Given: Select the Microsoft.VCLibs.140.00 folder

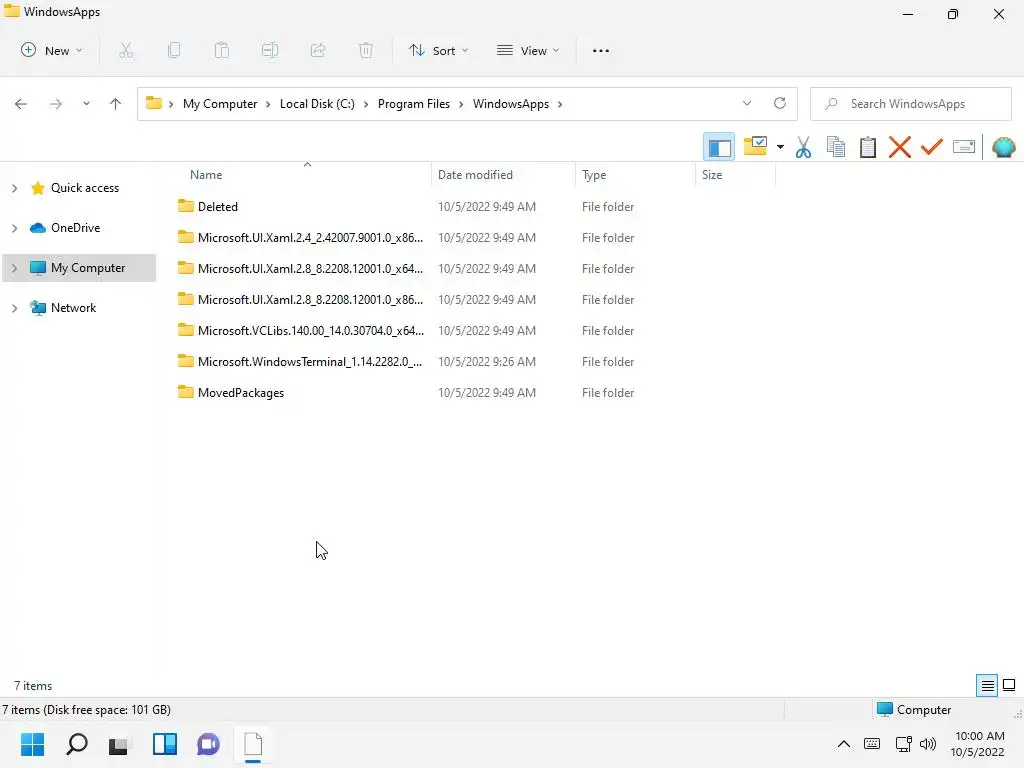Looking at the screenshot, I should click(x=311, y=330).
